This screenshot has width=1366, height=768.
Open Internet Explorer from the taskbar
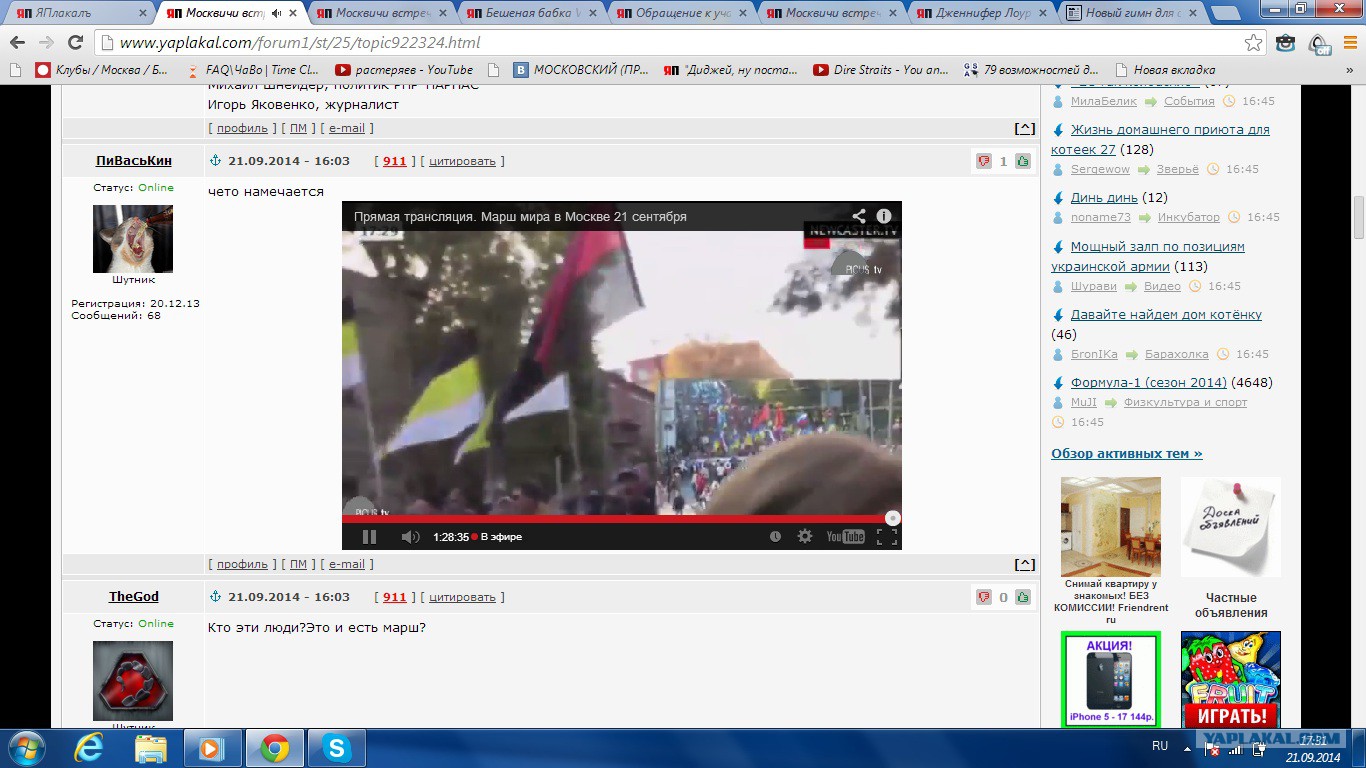90,748
